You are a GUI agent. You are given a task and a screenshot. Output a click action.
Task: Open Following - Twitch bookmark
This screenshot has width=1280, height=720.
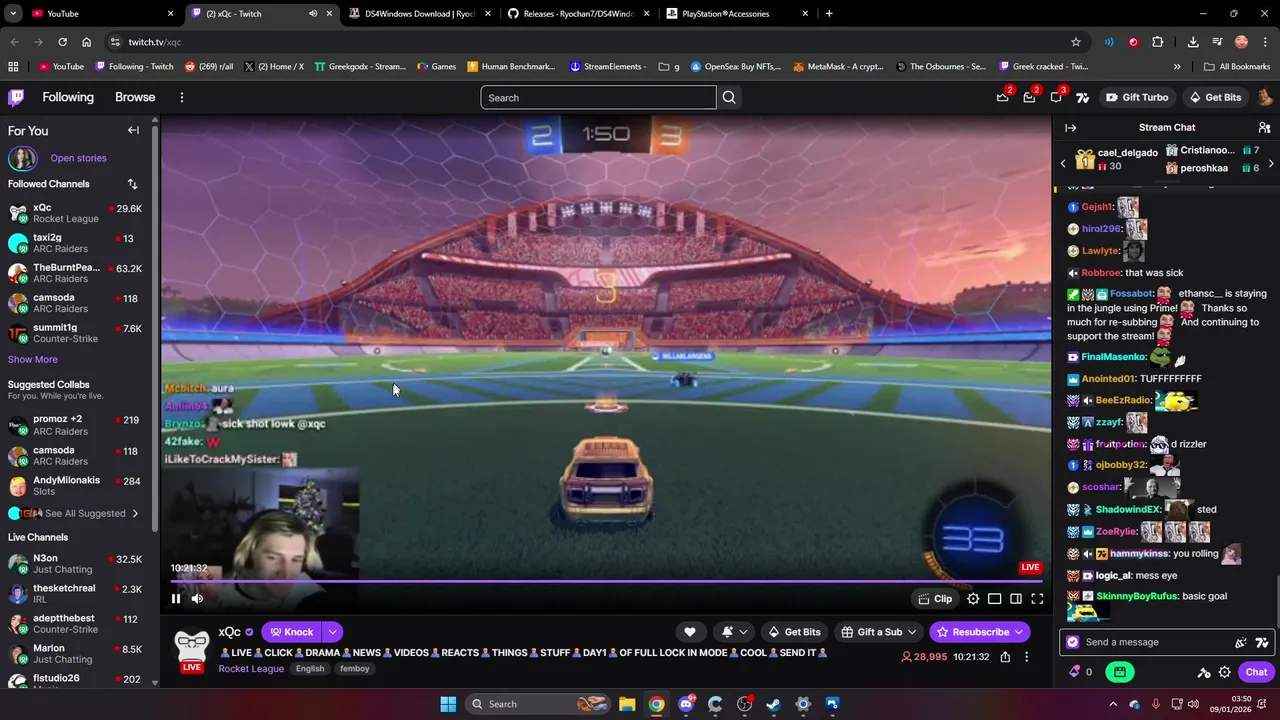[134, 66]
